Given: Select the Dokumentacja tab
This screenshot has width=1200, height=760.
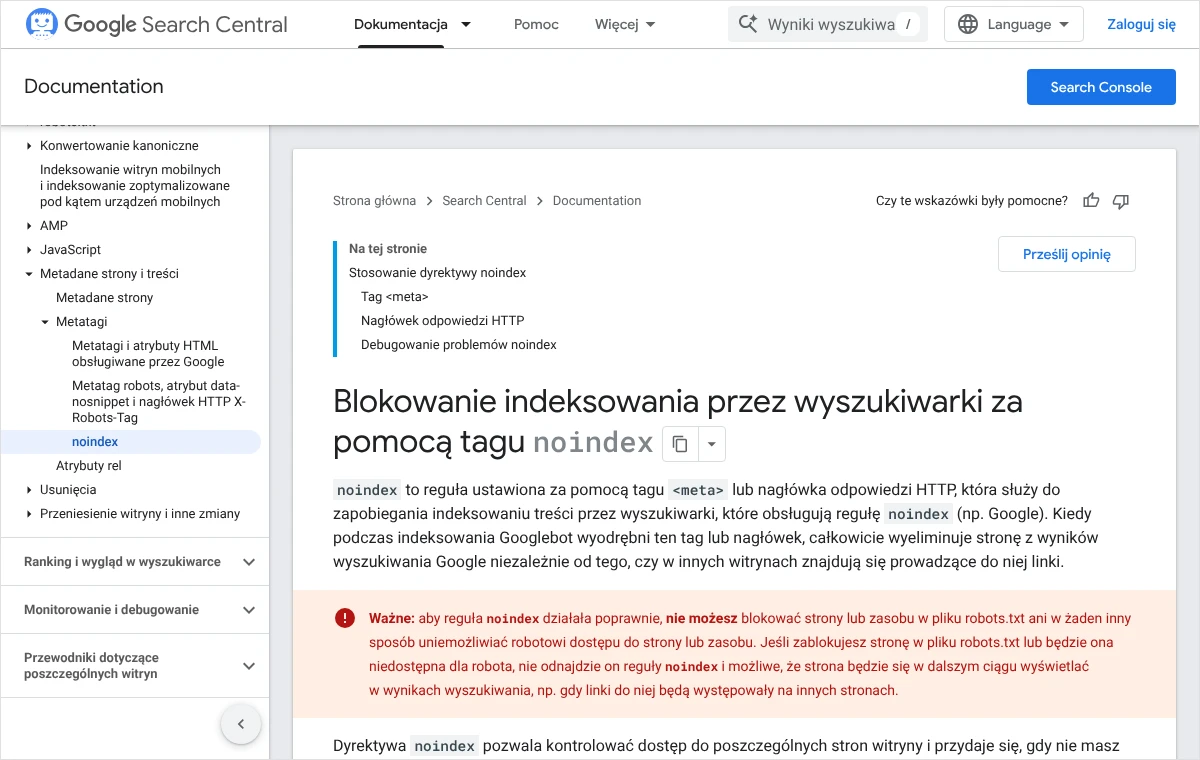Looking at the screenshot, I should coord(401,24).
